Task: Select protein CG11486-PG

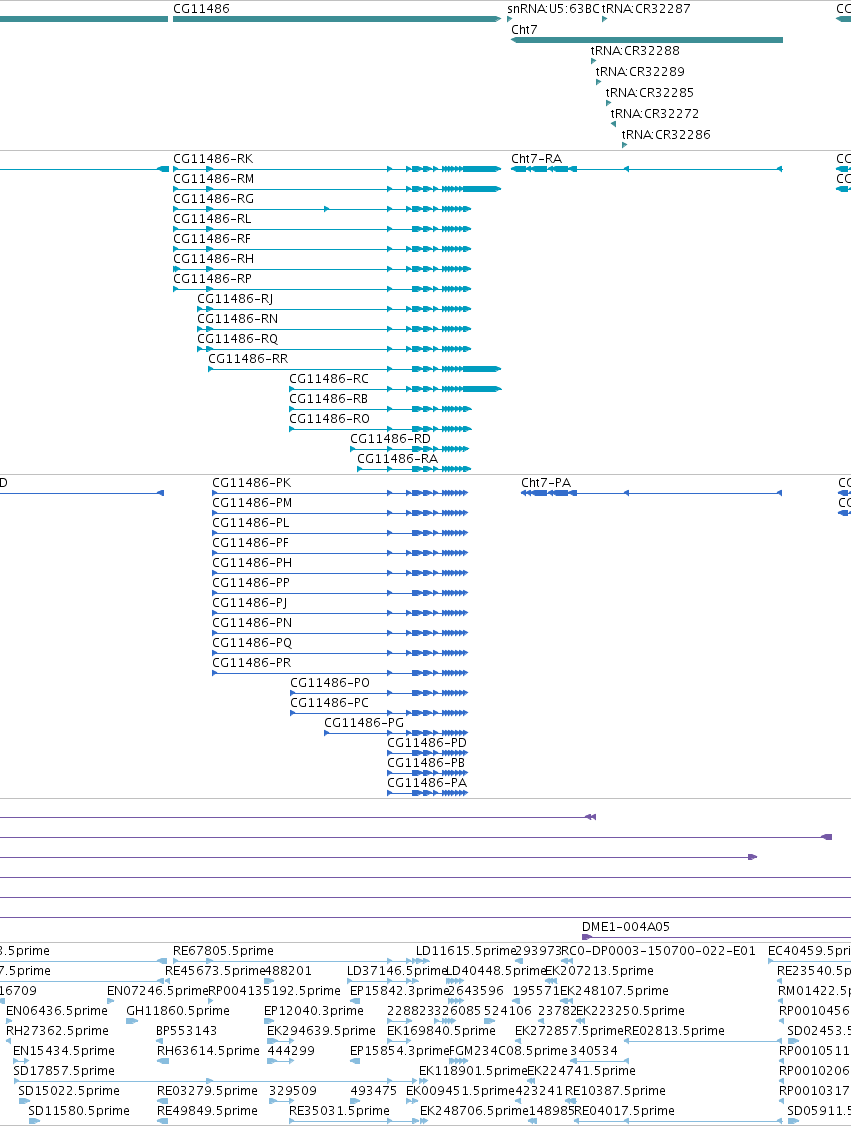Action: point(364,722)
